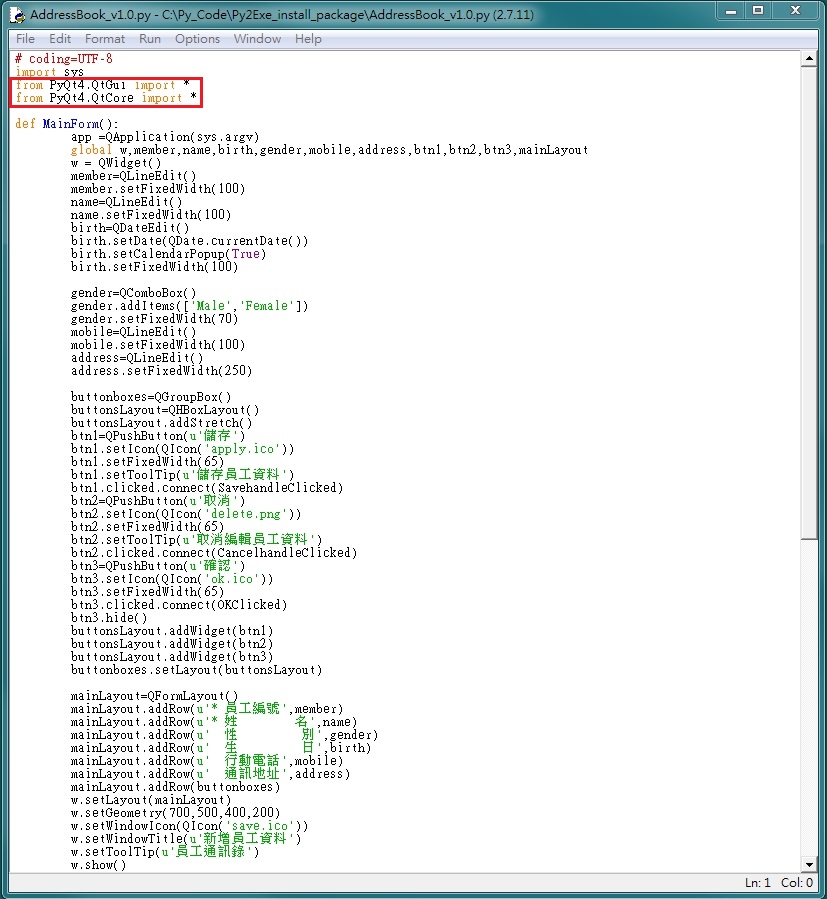Open the Edit menu
This screenshot has height=899, width=827.
(x=61, y=39)
